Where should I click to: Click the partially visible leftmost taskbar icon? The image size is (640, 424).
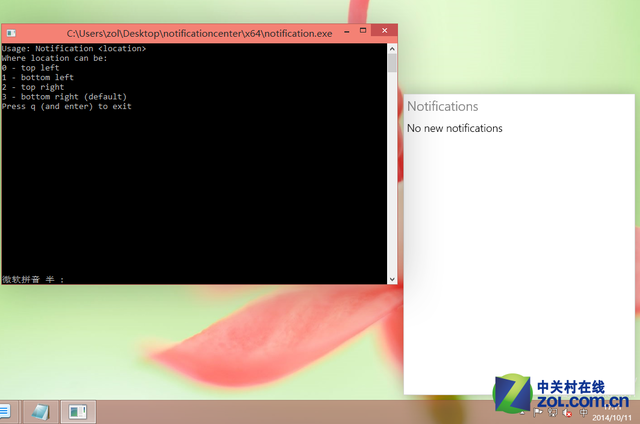[x=4, y=411]
